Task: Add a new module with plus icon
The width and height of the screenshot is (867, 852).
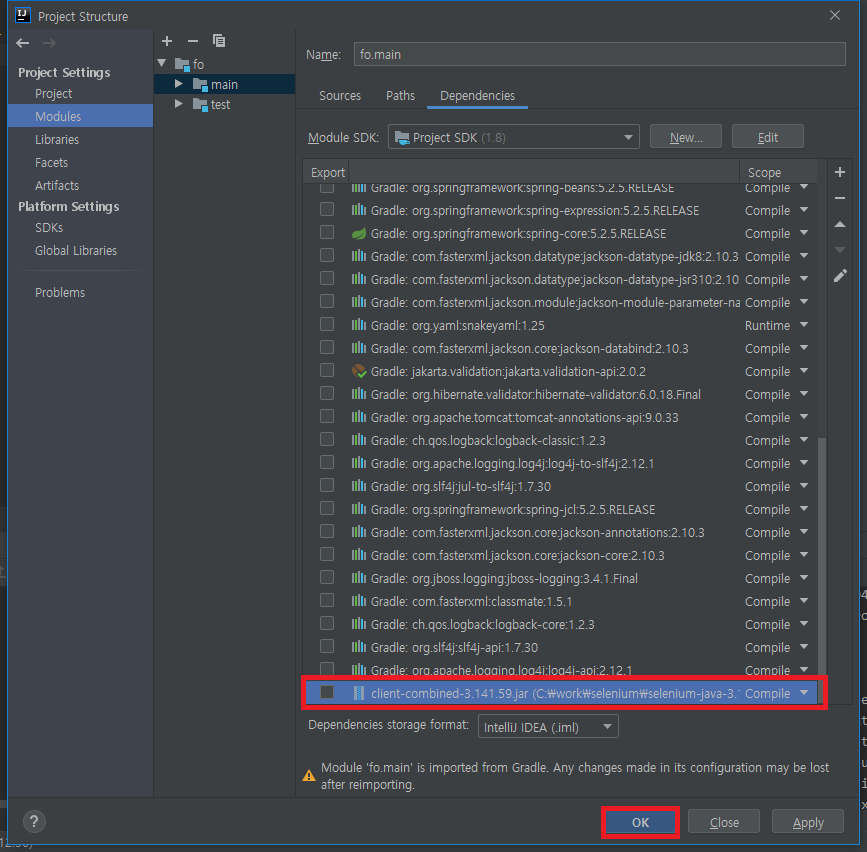Action: (167, 41)
